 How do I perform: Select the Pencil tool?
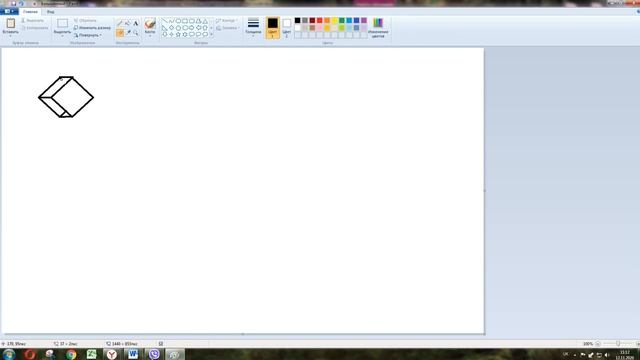120,23
